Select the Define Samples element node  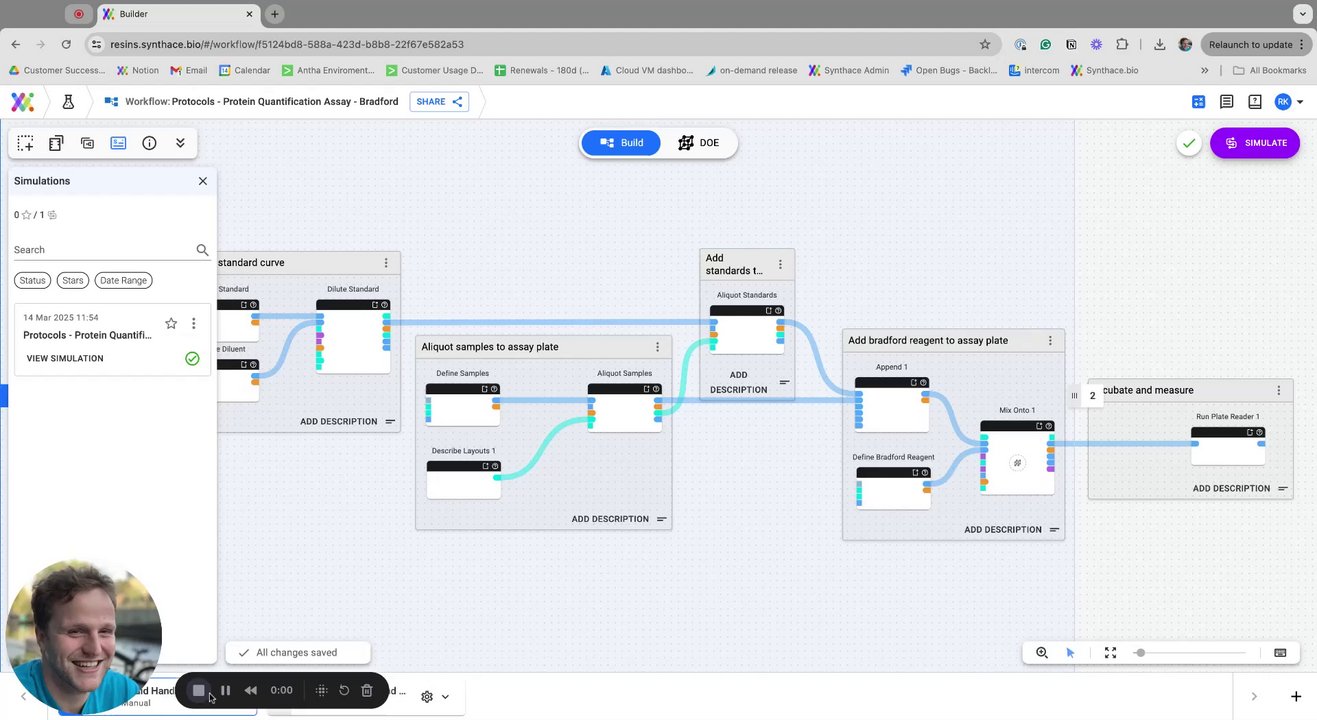(x=462, y=404)
